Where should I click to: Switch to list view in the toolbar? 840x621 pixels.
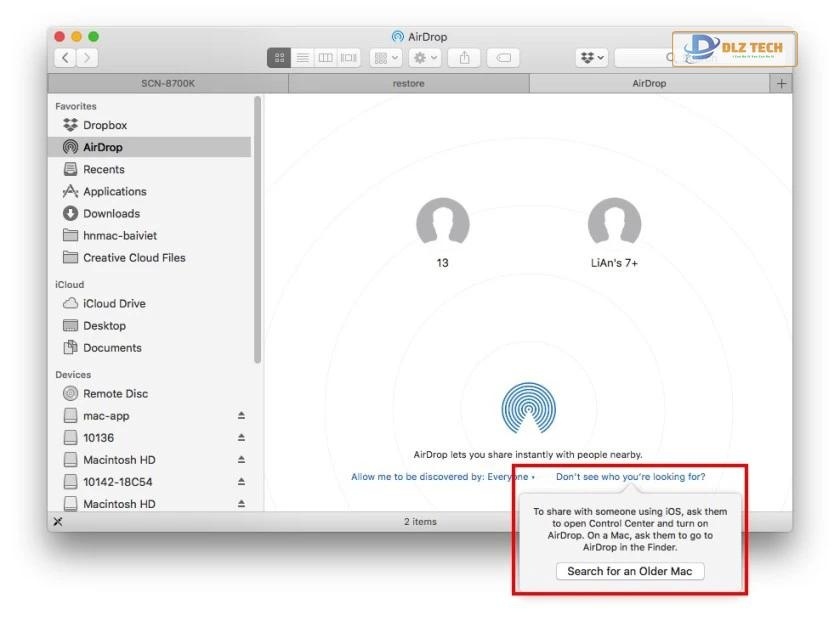coord(301,57)
